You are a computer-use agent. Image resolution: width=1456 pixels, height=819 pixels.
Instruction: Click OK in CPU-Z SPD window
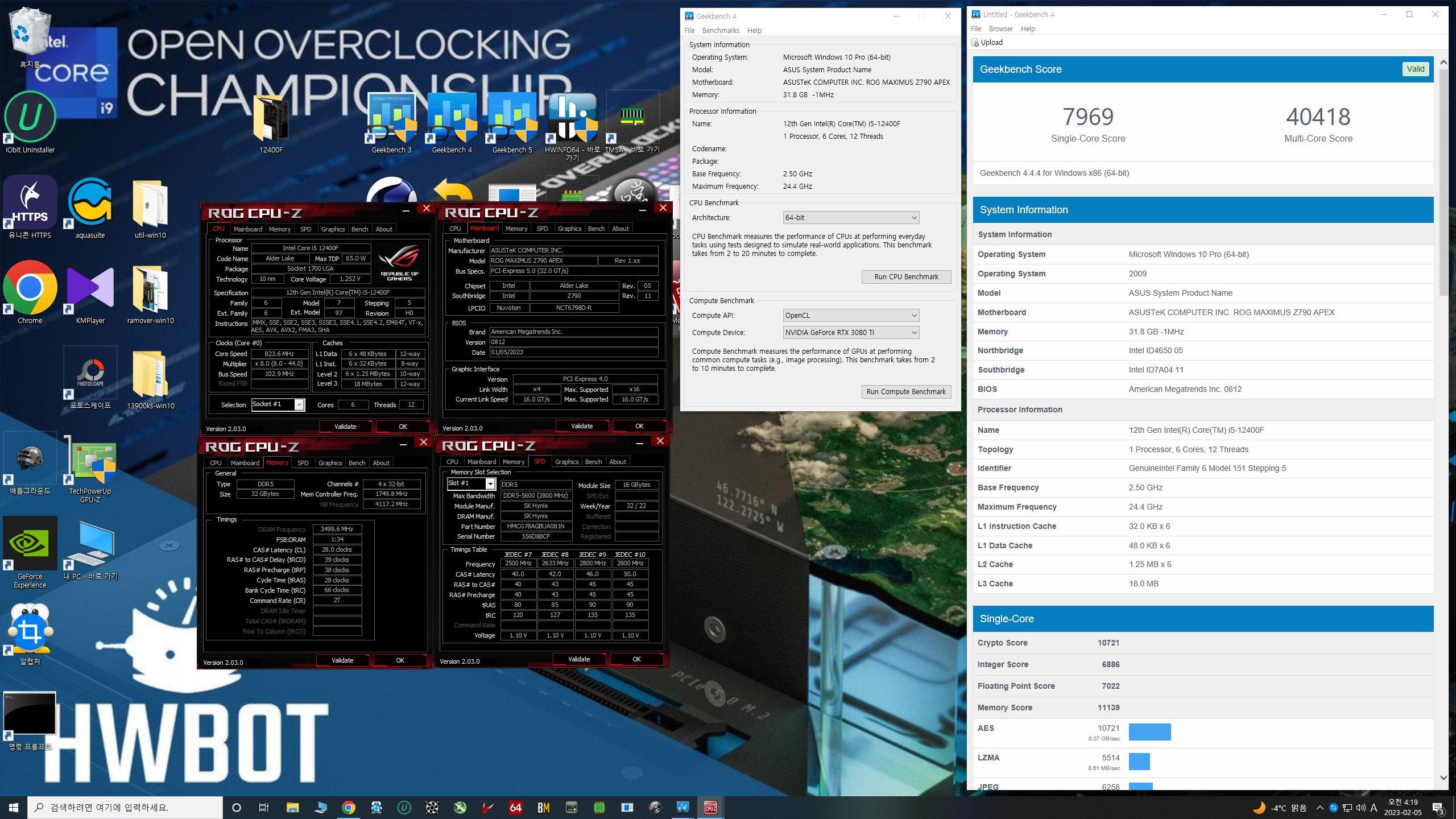pos(636,659)
